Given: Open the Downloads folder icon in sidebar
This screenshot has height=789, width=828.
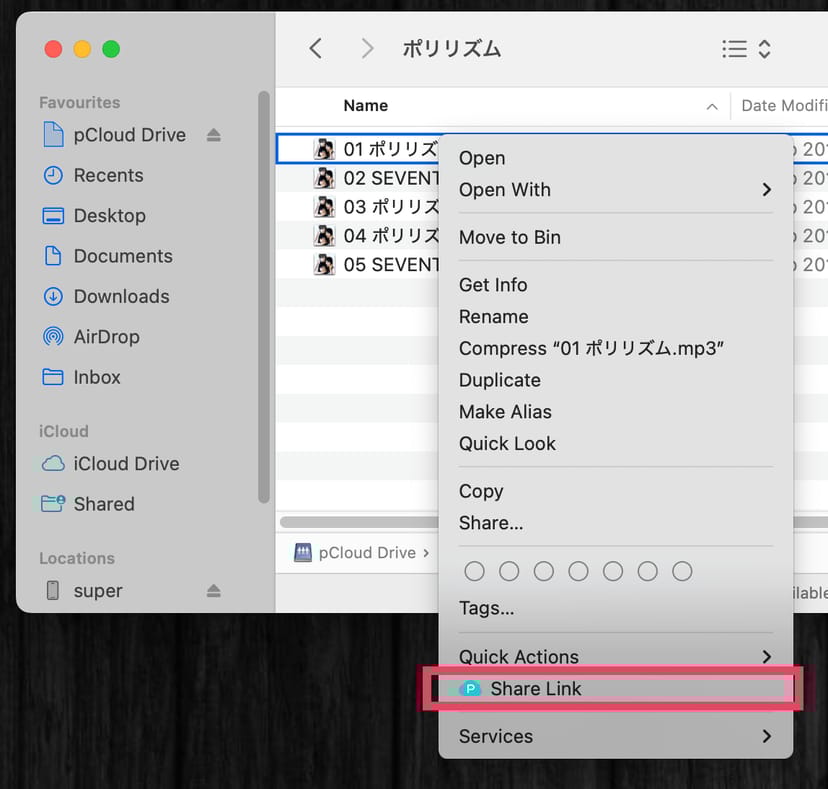Looking at the screenshot, I should (53, 296).
